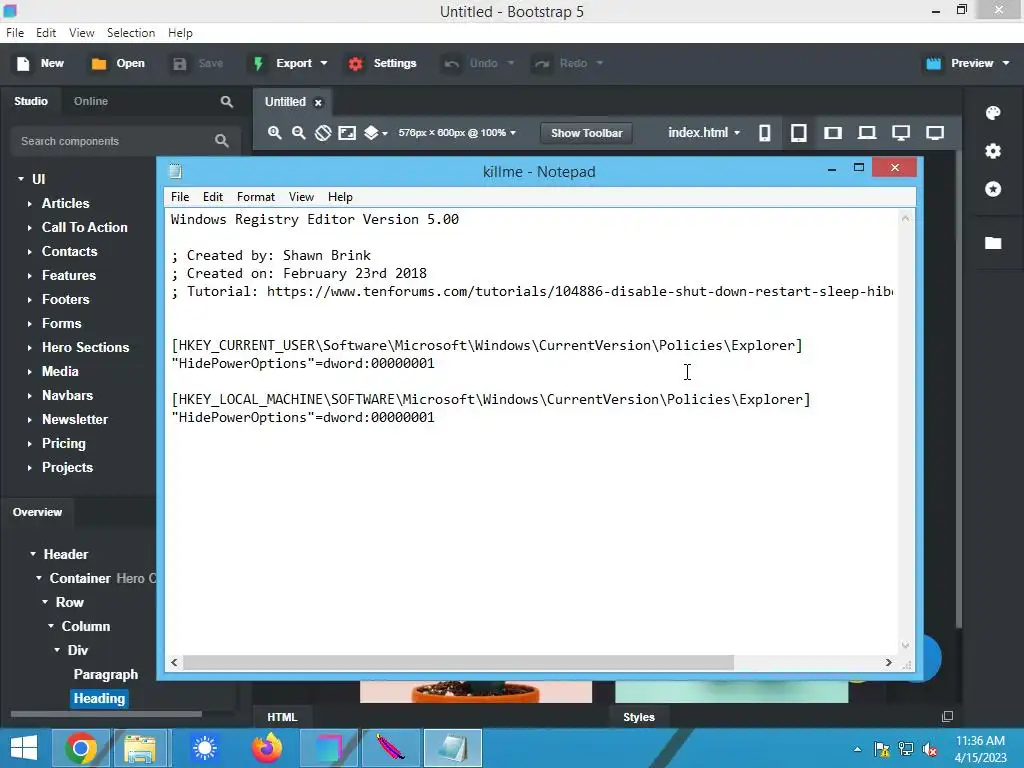Expand the Call To Action group
Viewport: 1024px width, 768px height.
pos(29,228)
